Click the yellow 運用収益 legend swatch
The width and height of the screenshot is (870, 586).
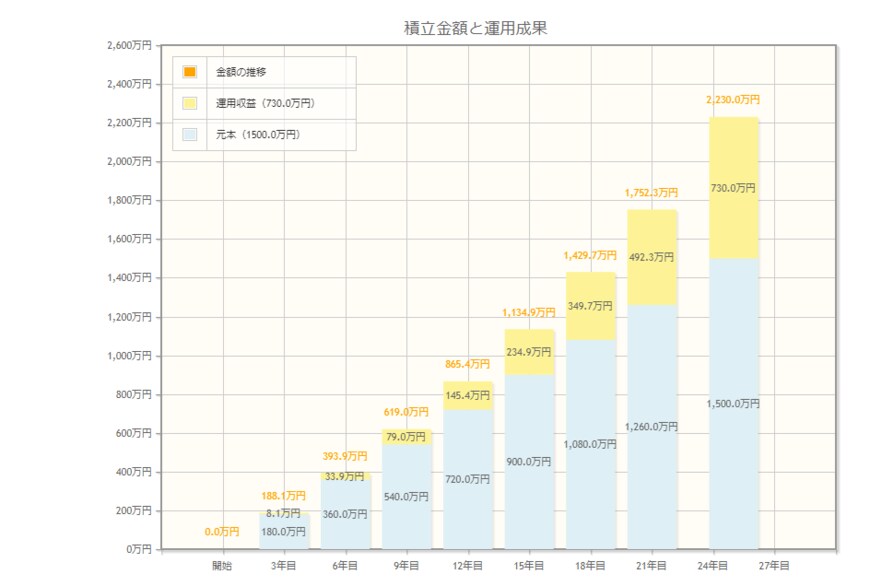(190, 103)
